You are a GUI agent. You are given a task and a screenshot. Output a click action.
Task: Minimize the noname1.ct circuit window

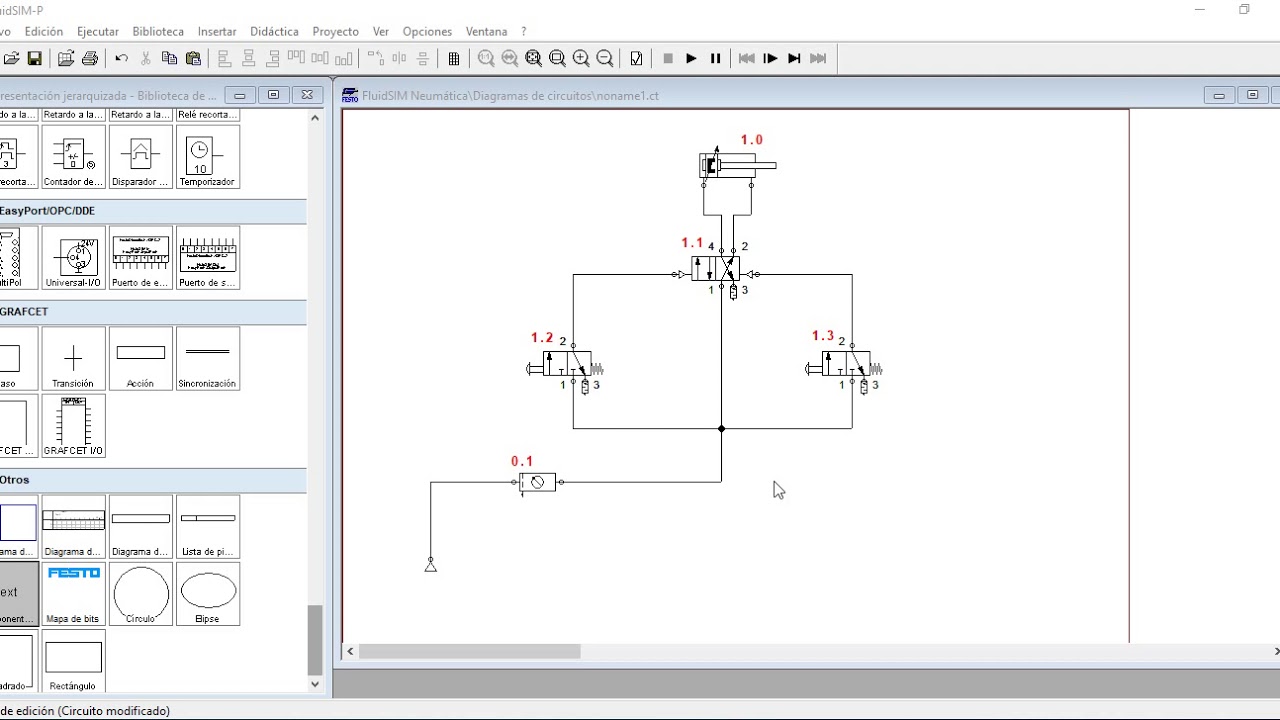coord(1219,95)
